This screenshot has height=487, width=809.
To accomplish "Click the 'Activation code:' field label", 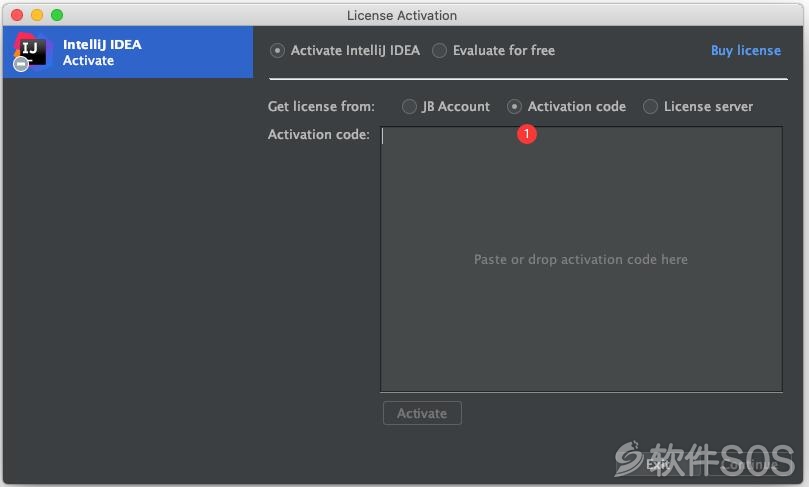I will (319, 134).
